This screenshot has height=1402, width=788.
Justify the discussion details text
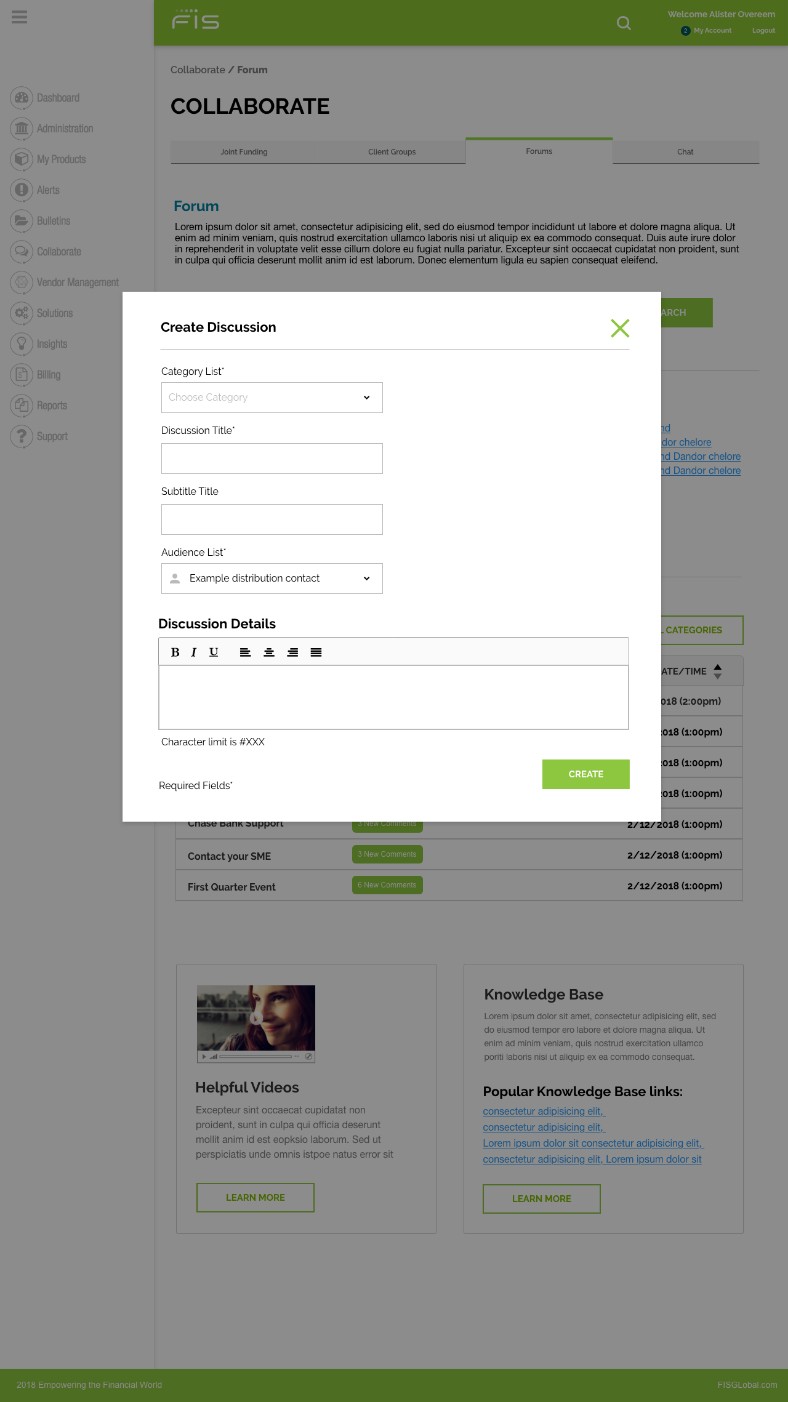point(316,652)
